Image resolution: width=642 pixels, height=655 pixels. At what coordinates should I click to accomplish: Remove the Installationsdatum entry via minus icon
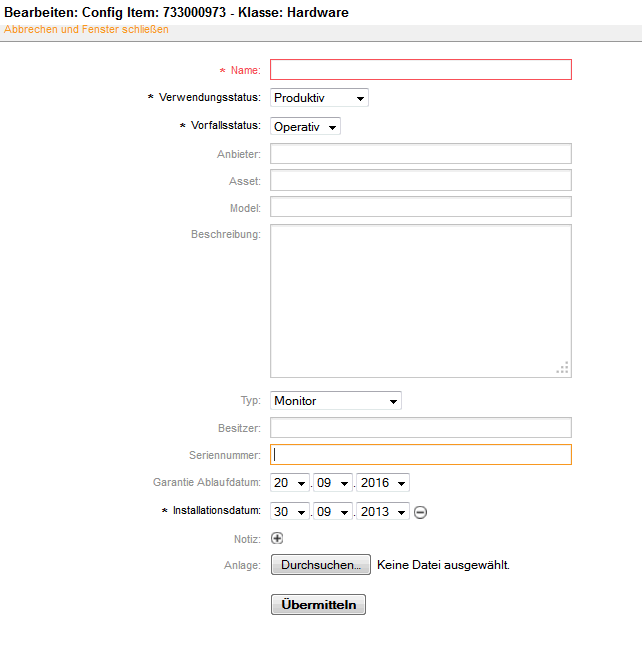(420, 512)
